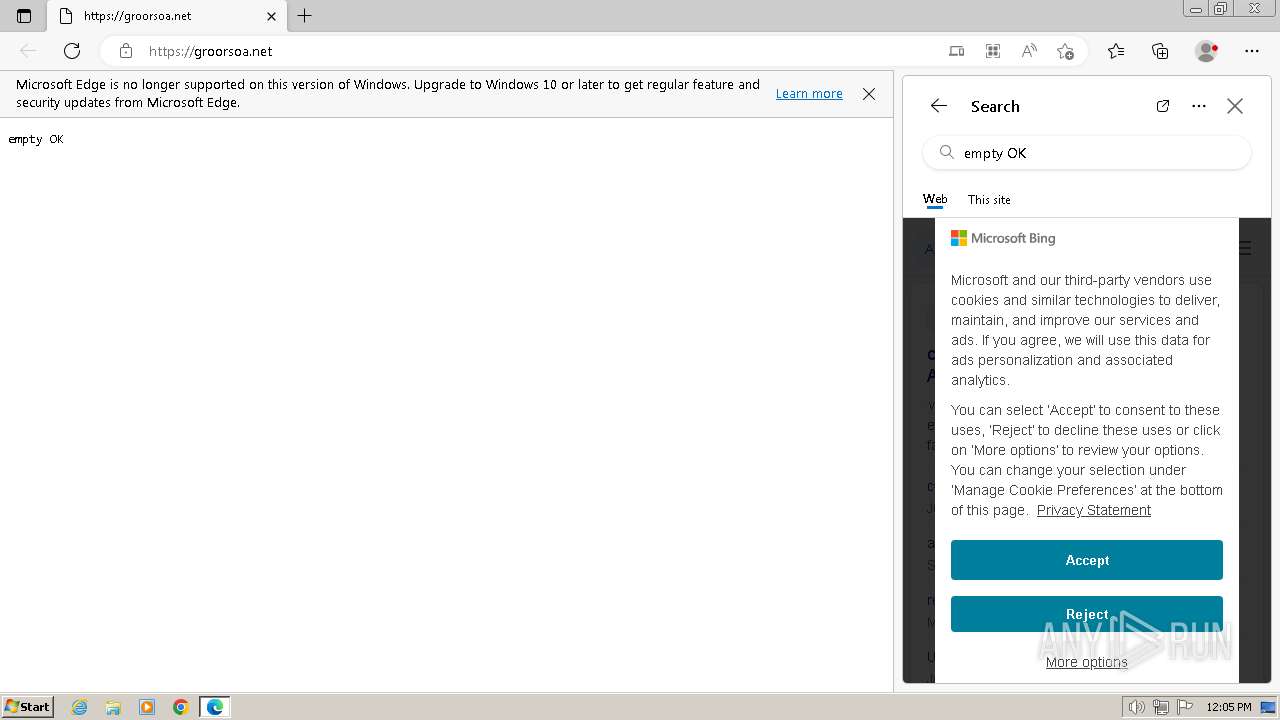Close the Search sidebar

1235,106
